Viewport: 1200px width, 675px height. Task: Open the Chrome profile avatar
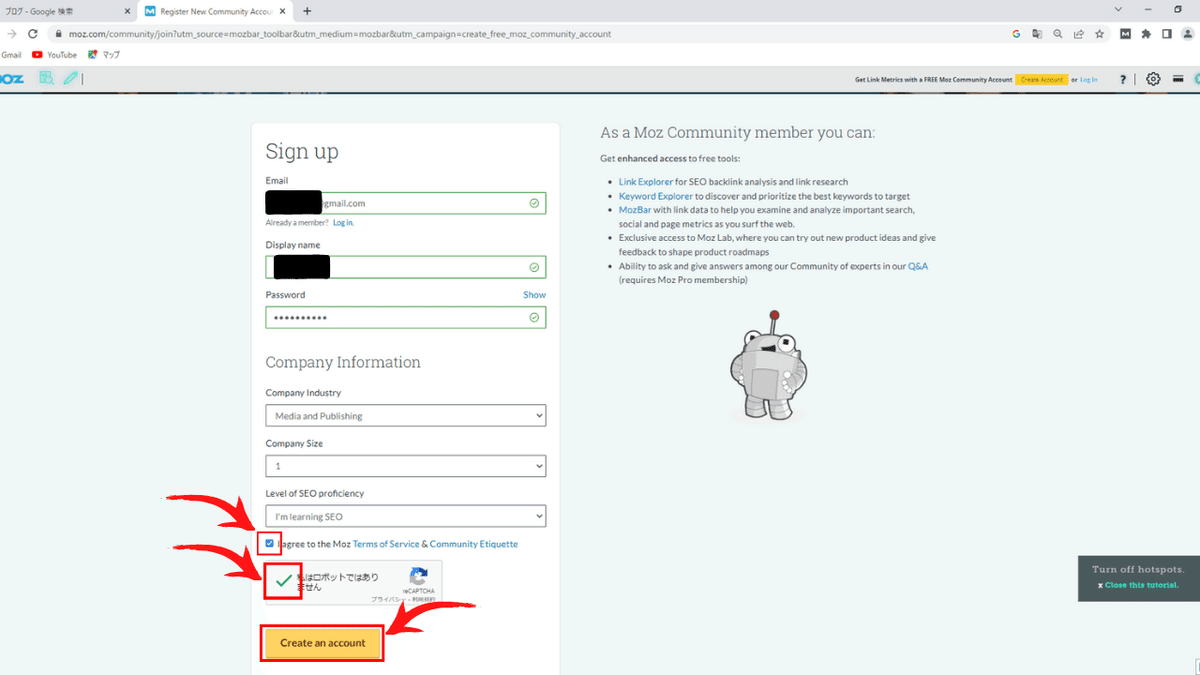pyautogui.click(x=1188, y=33)
